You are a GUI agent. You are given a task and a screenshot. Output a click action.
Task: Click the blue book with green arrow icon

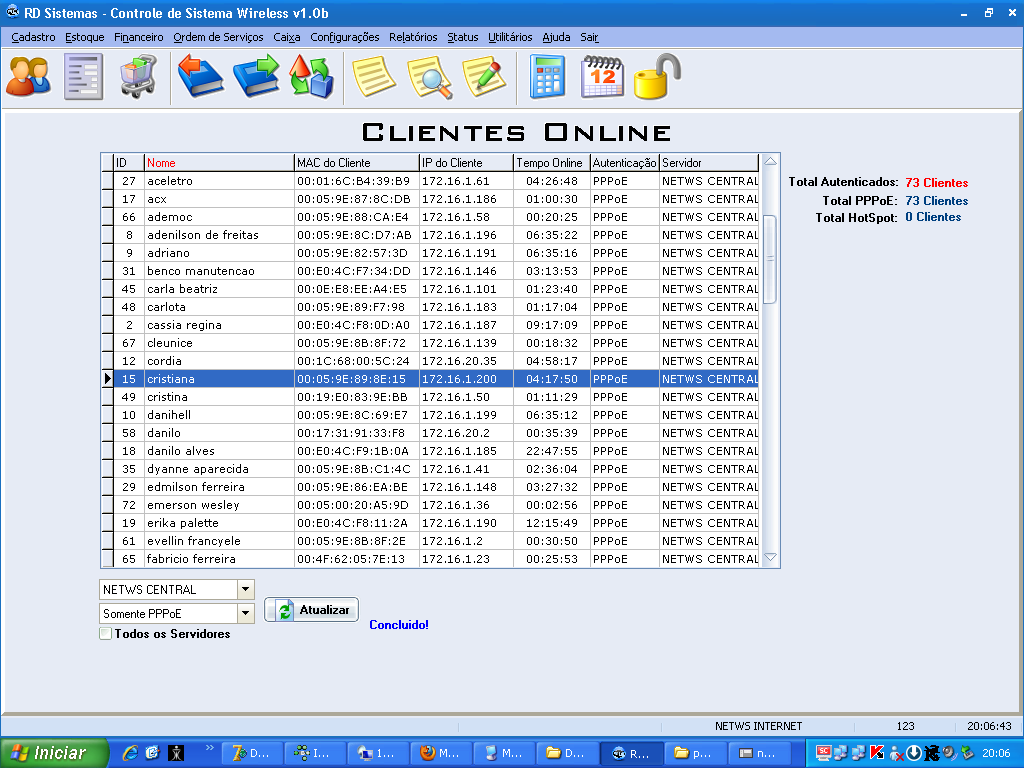tap(256, 77)
